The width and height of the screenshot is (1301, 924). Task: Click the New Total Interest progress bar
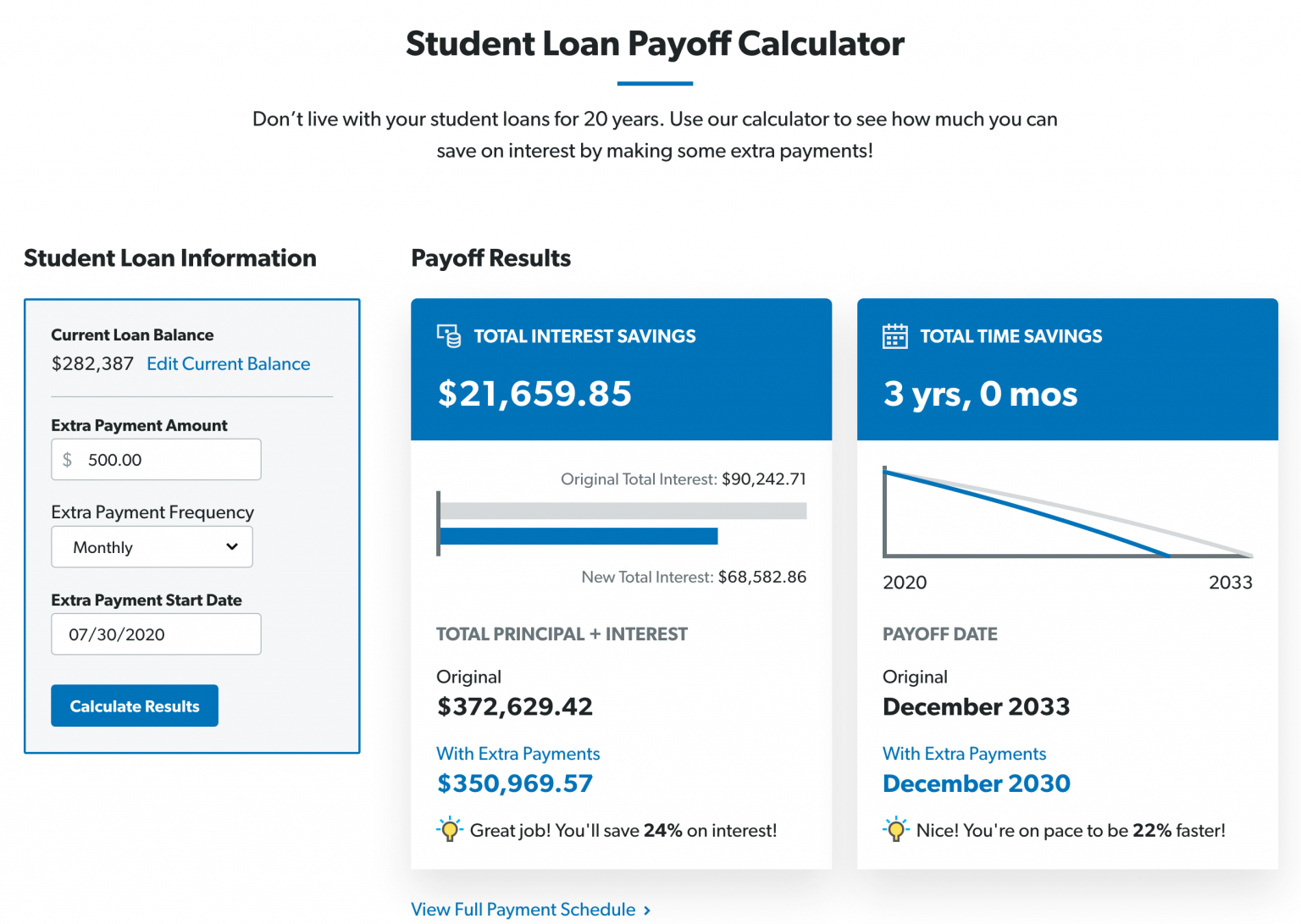pos(578,535)
